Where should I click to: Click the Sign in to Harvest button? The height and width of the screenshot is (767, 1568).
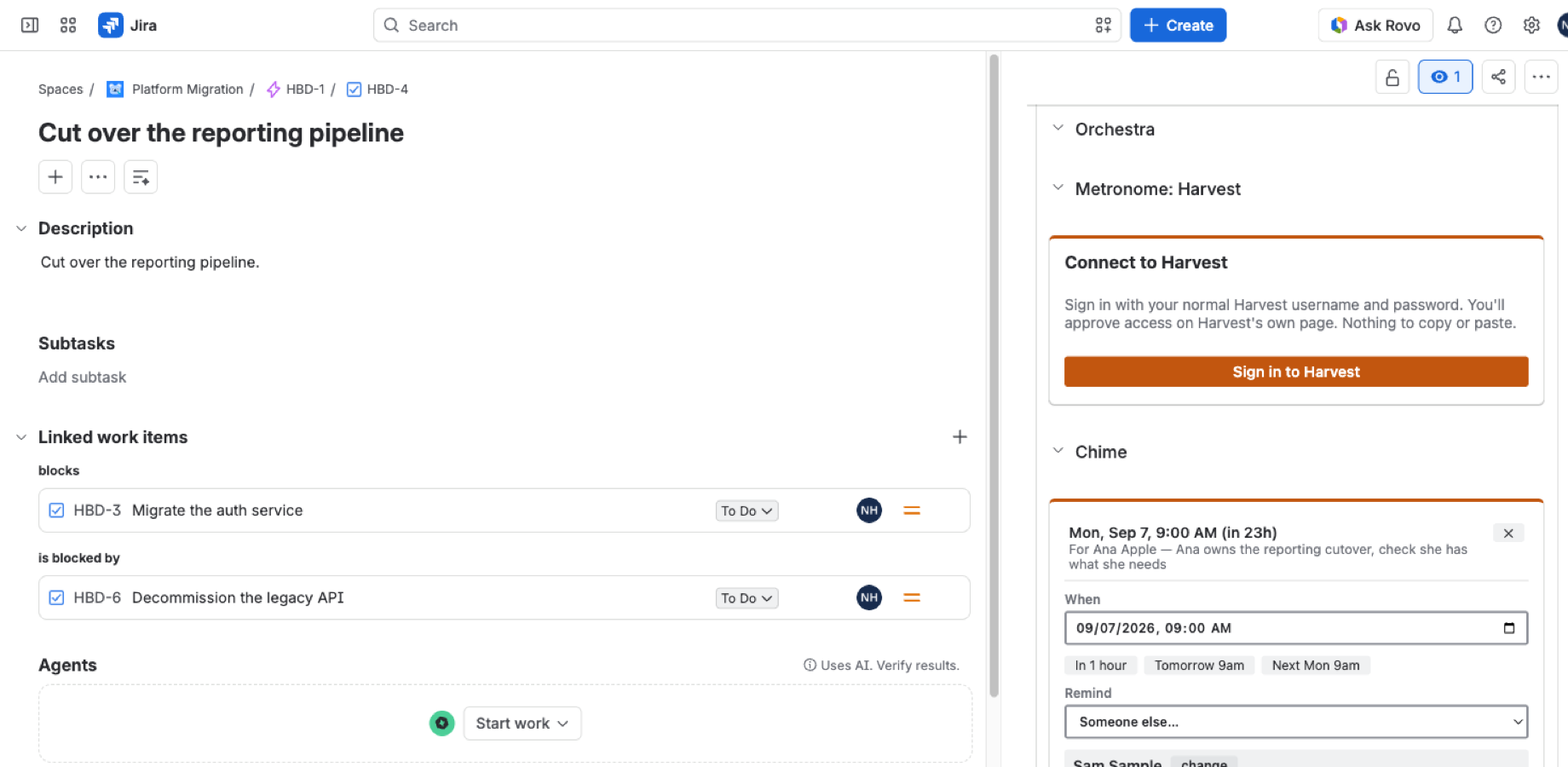point(1296,372)
